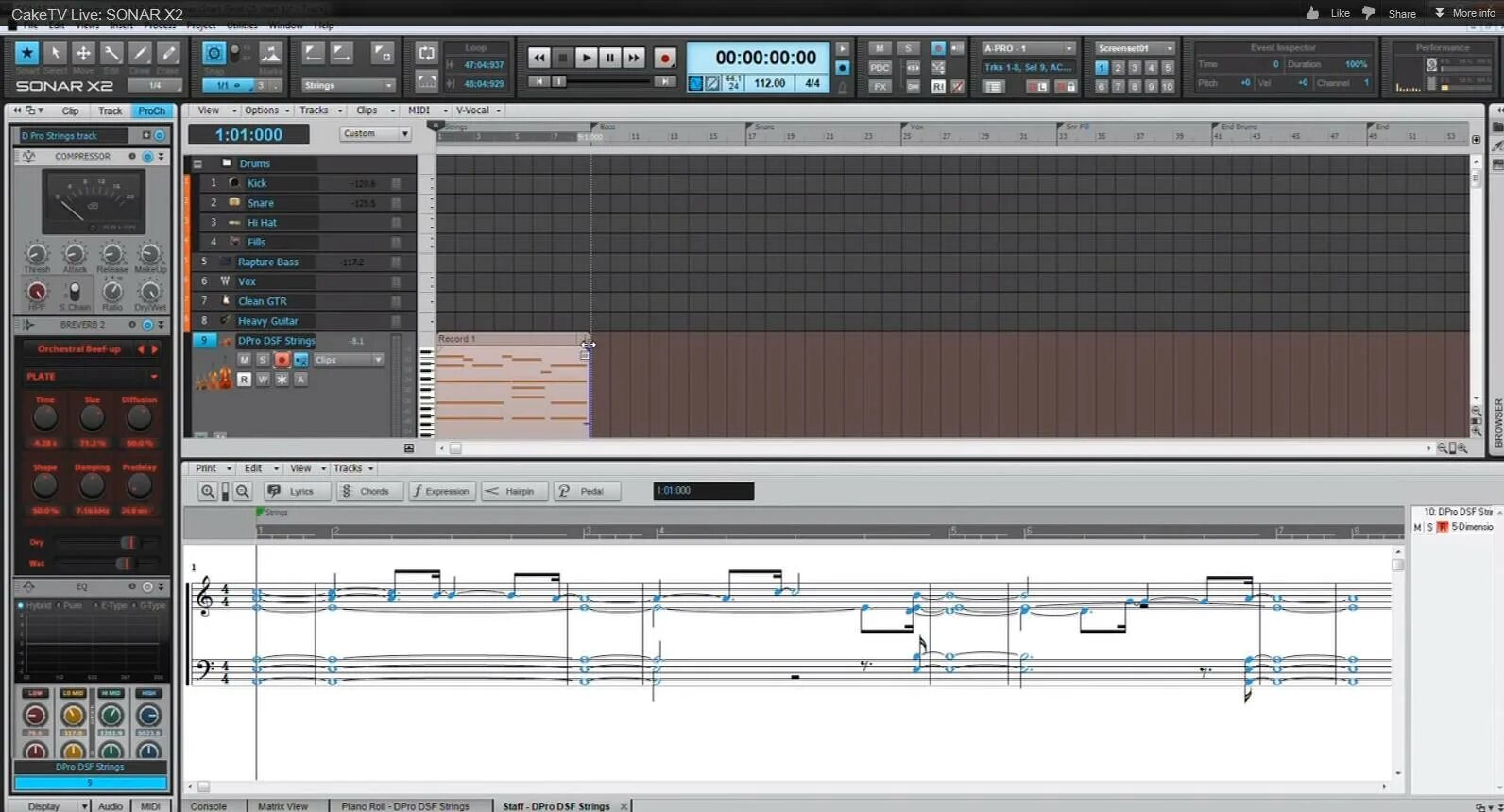
Task: Click the Expression button in Staff view
Action: tap(442, 491)
